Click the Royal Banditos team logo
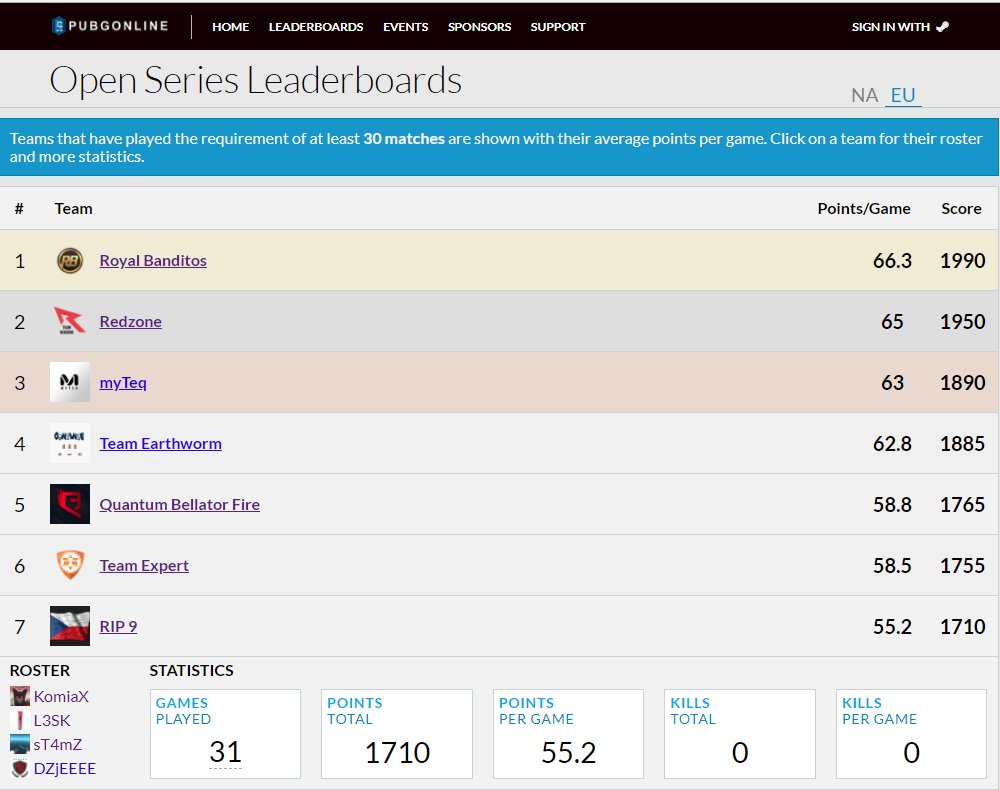1000x790 pixels. click(x=70, y=261)
